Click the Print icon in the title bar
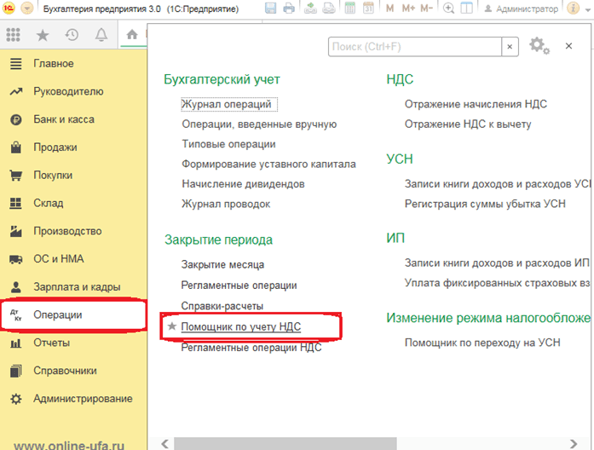Image resolution: width=594 pixels, height=450 pixels. click(289, 8)
